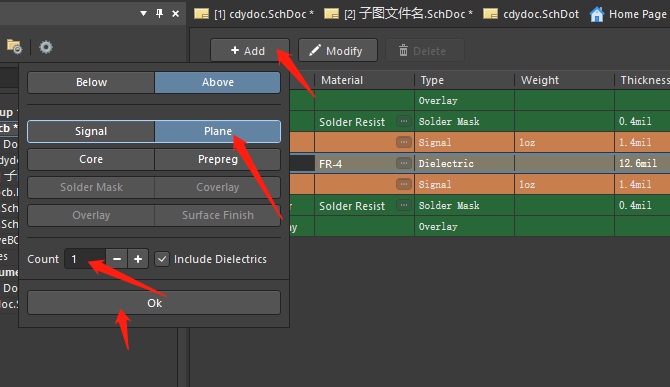Select the second Signal 1.4mil thickness cell
Viewport: 670px width, 387px height.
click(642, 184)
